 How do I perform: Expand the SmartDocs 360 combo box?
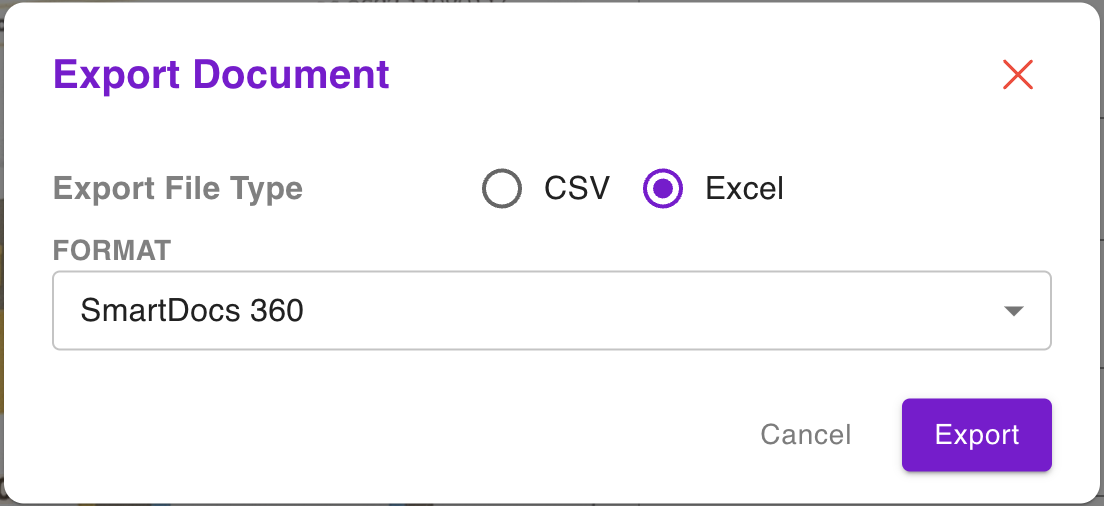coord(552,310)
